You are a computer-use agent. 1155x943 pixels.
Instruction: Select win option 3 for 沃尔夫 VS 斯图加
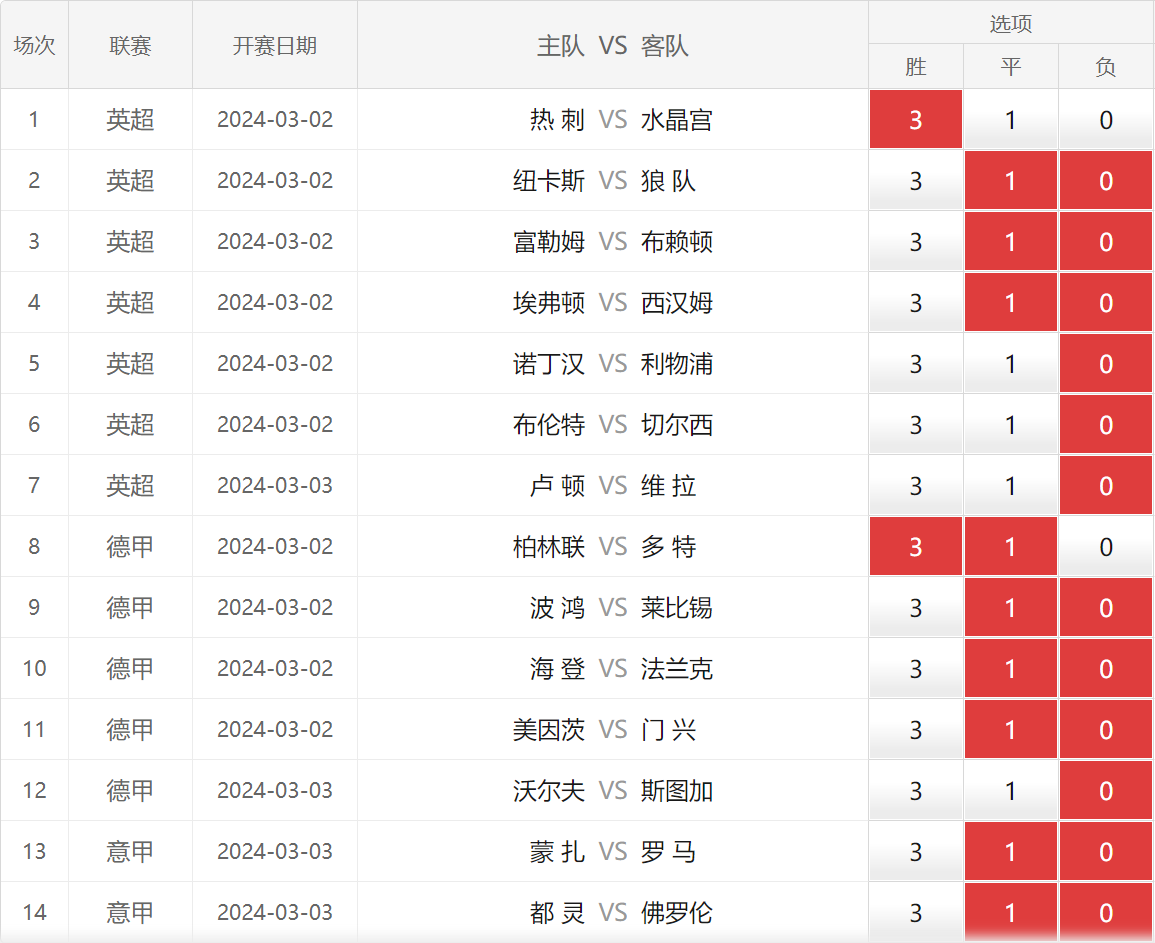coord(916,790)
